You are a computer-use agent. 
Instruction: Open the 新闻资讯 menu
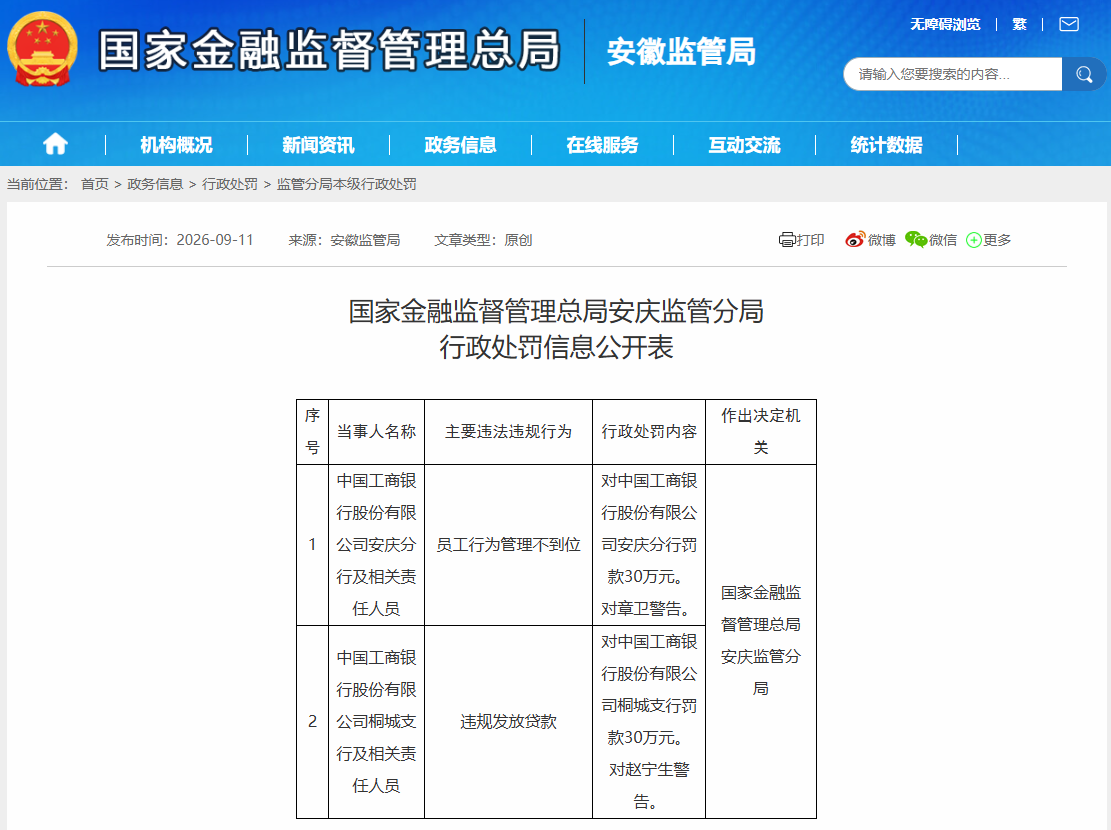point(318,145)
